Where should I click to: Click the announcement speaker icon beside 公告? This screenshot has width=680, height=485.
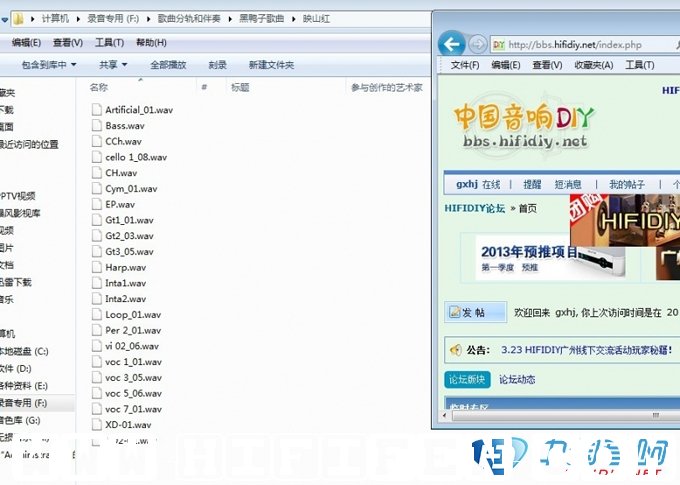pyautogui.click(x=456, y=350)
